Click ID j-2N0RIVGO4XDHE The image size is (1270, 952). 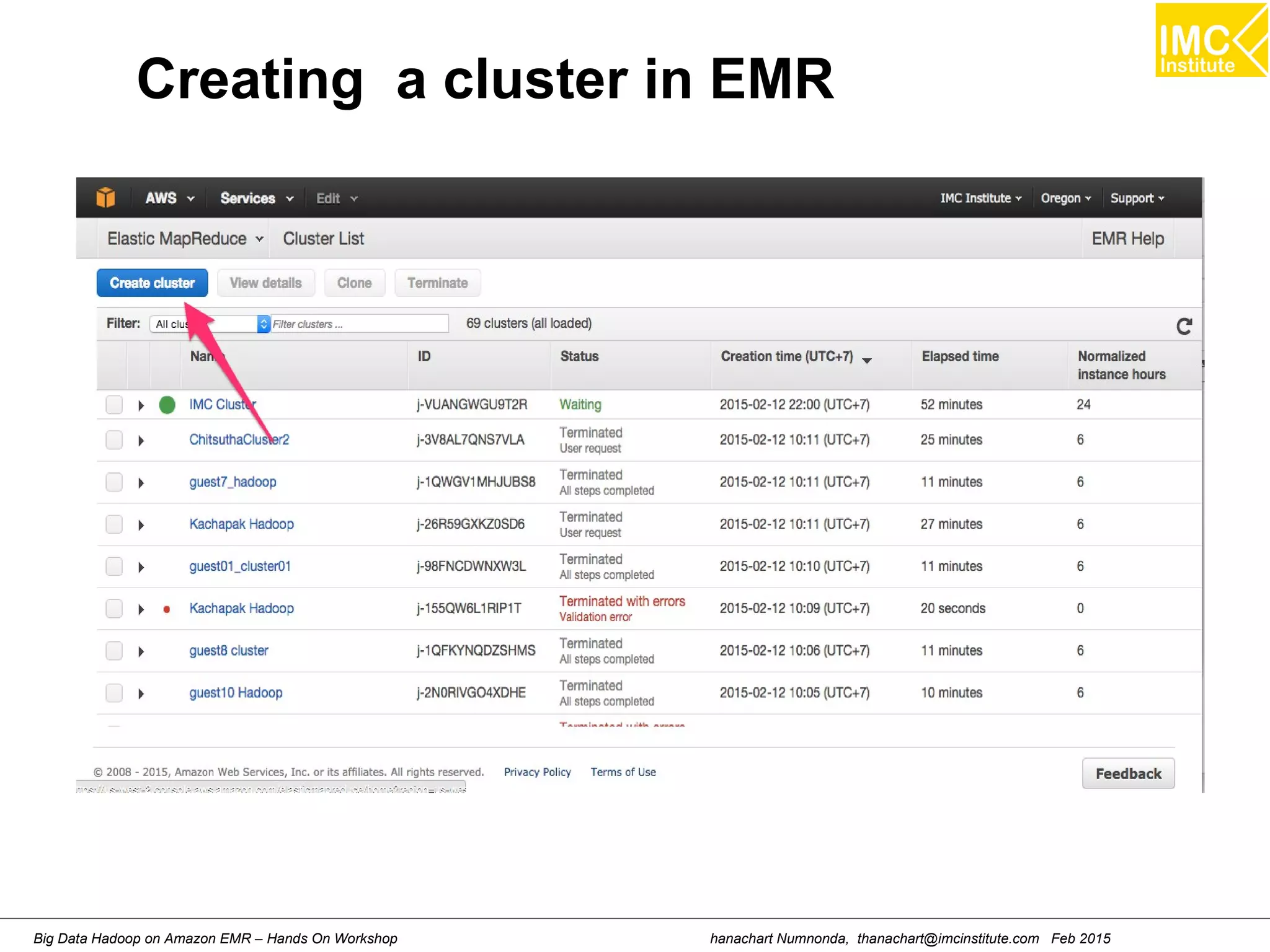[x=471, y=693]
